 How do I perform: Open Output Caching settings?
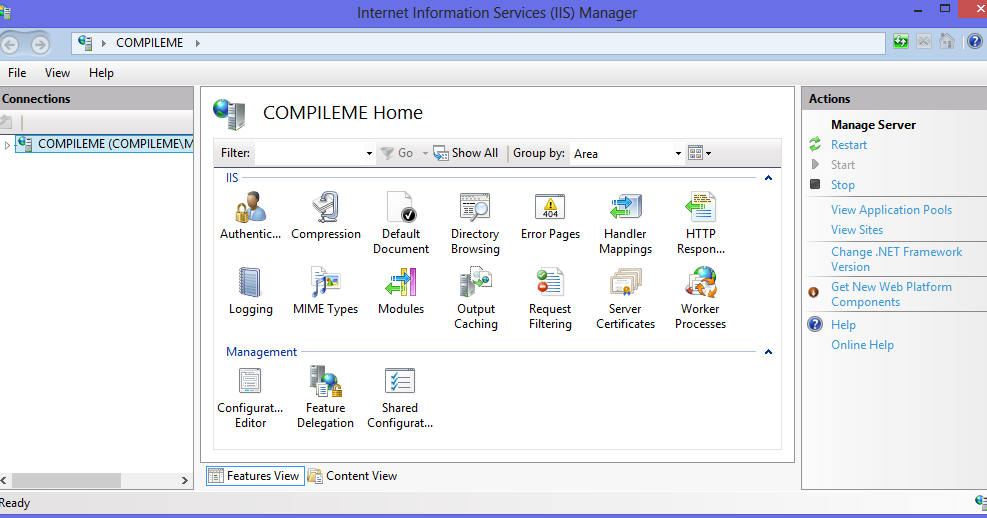click(476, 299)
